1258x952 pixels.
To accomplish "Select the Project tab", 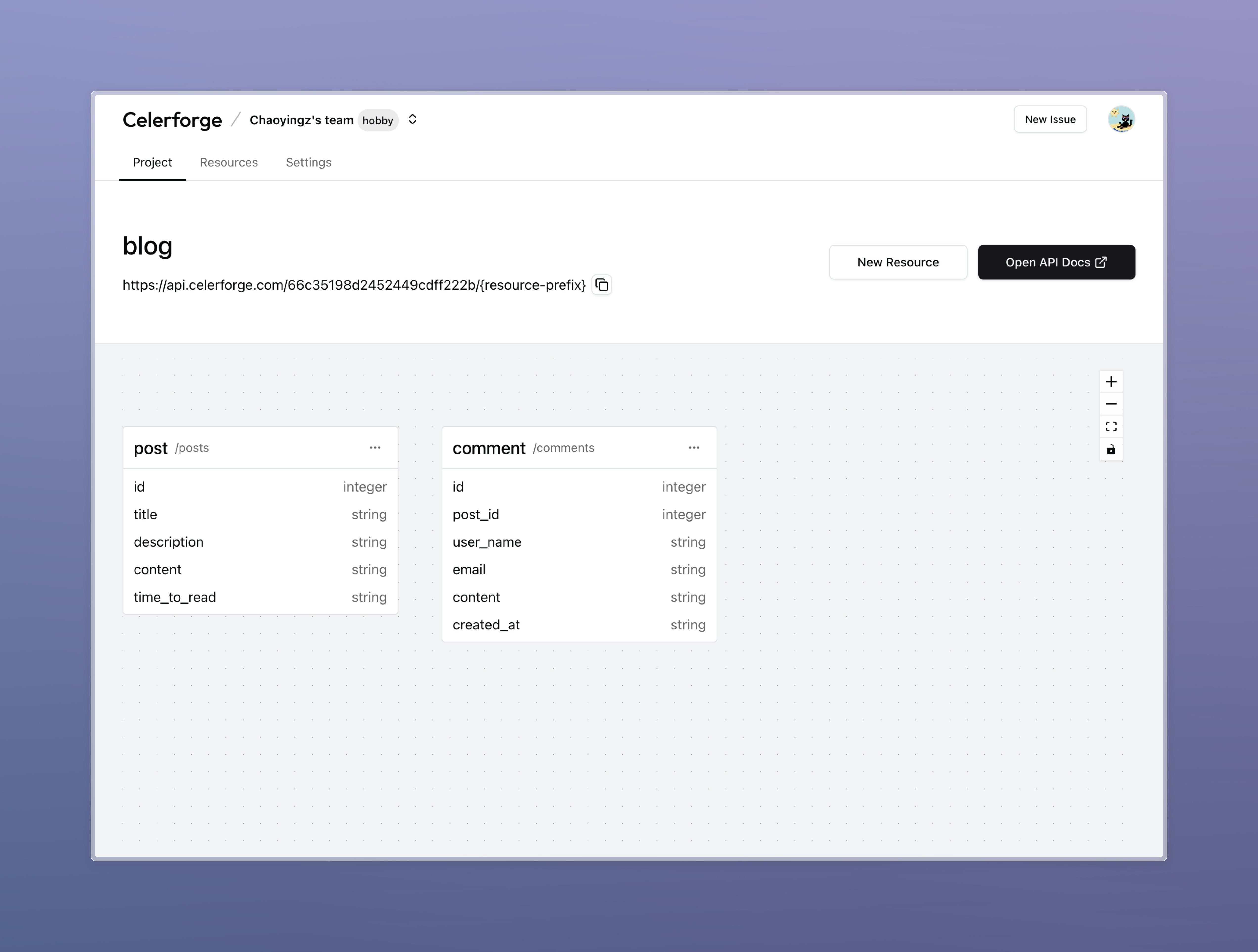I will coord(152,163).
